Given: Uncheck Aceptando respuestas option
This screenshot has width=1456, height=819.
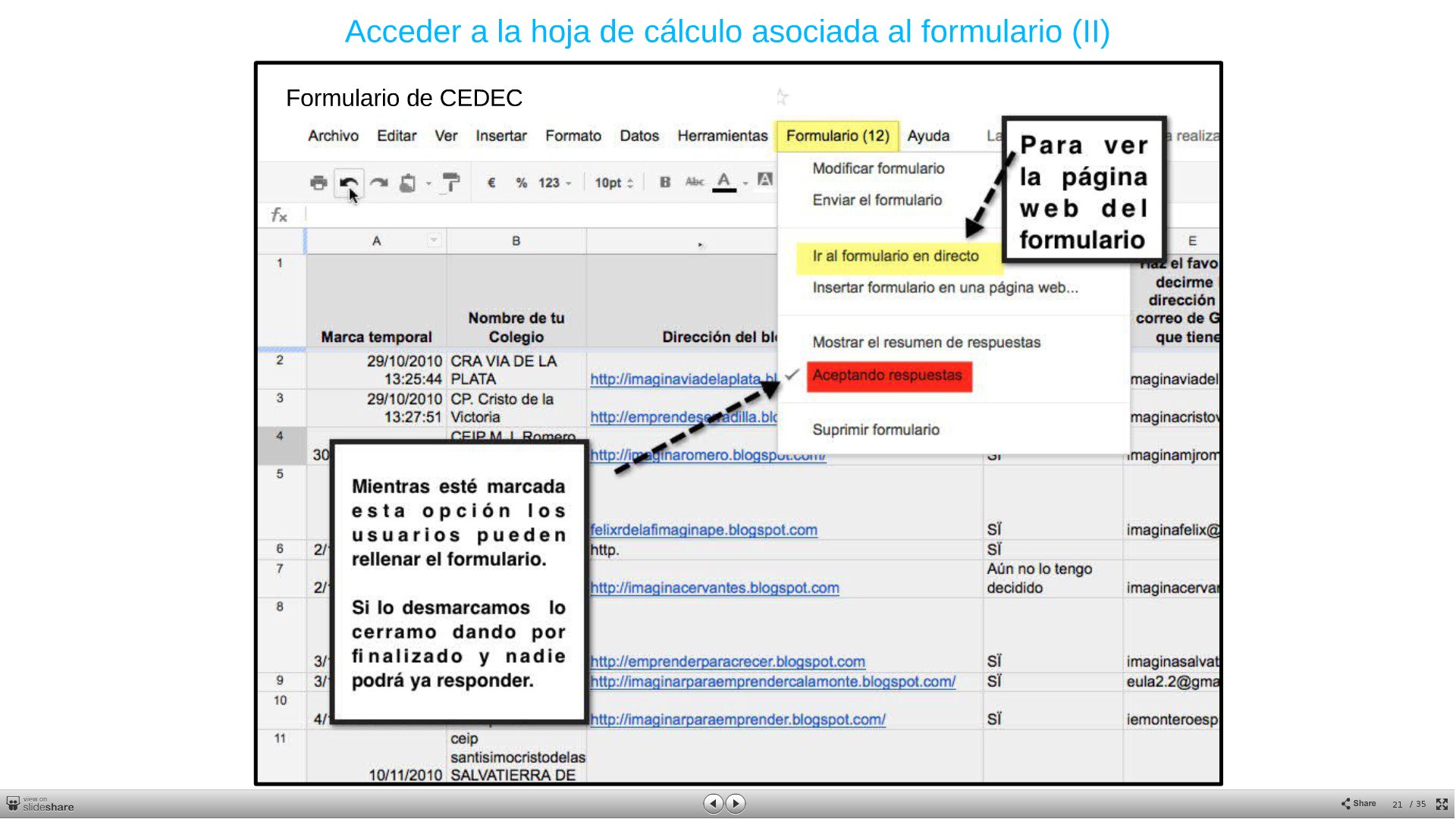Looking at the screenshot, I should (886, 375).
